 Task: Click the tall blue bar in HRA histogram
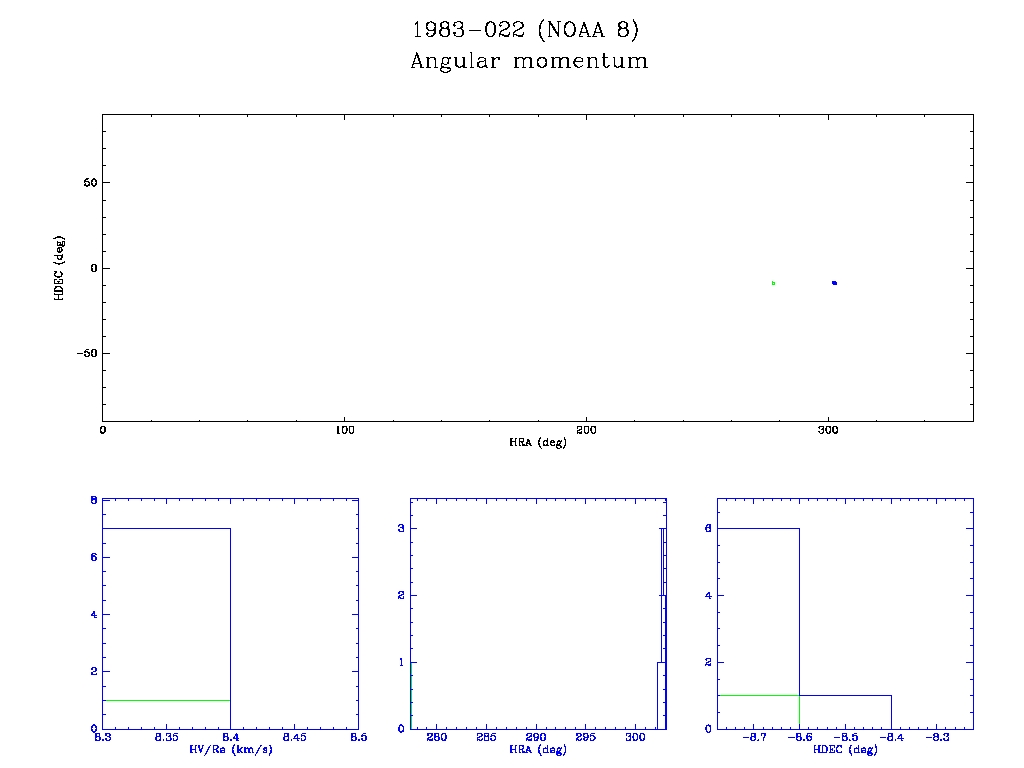[x=663, y=628]
